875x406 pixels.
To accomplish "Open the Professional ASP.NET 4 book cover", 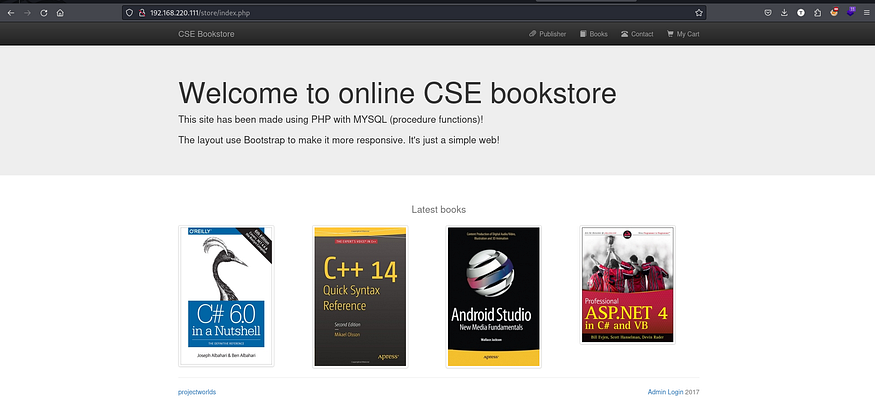I will coord(628,285).
